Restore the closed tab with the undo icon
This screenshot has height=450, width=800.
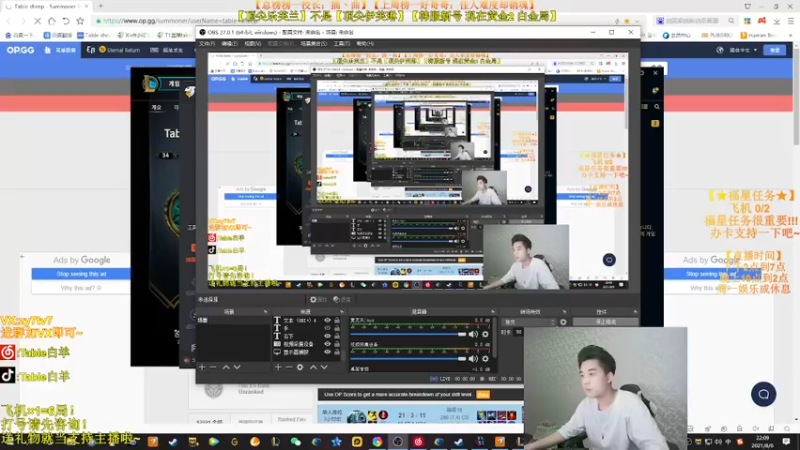[66, 21]
